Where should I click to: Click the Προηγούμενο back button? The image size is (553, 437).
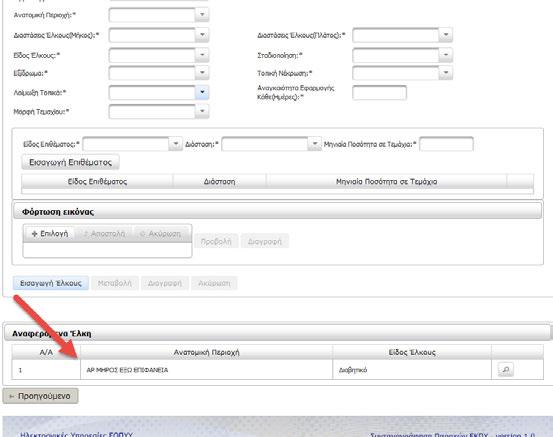[x=40, y=396]
